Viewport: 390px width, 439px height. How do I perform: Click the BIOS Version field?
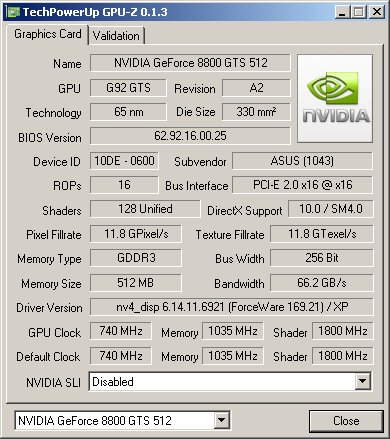click(190, 136)
